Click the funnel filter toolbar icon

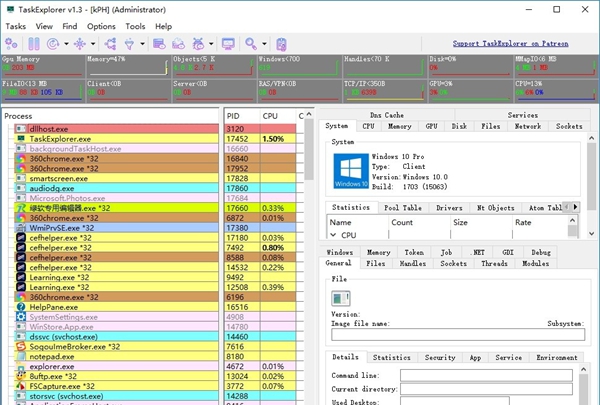pos(129,44)
